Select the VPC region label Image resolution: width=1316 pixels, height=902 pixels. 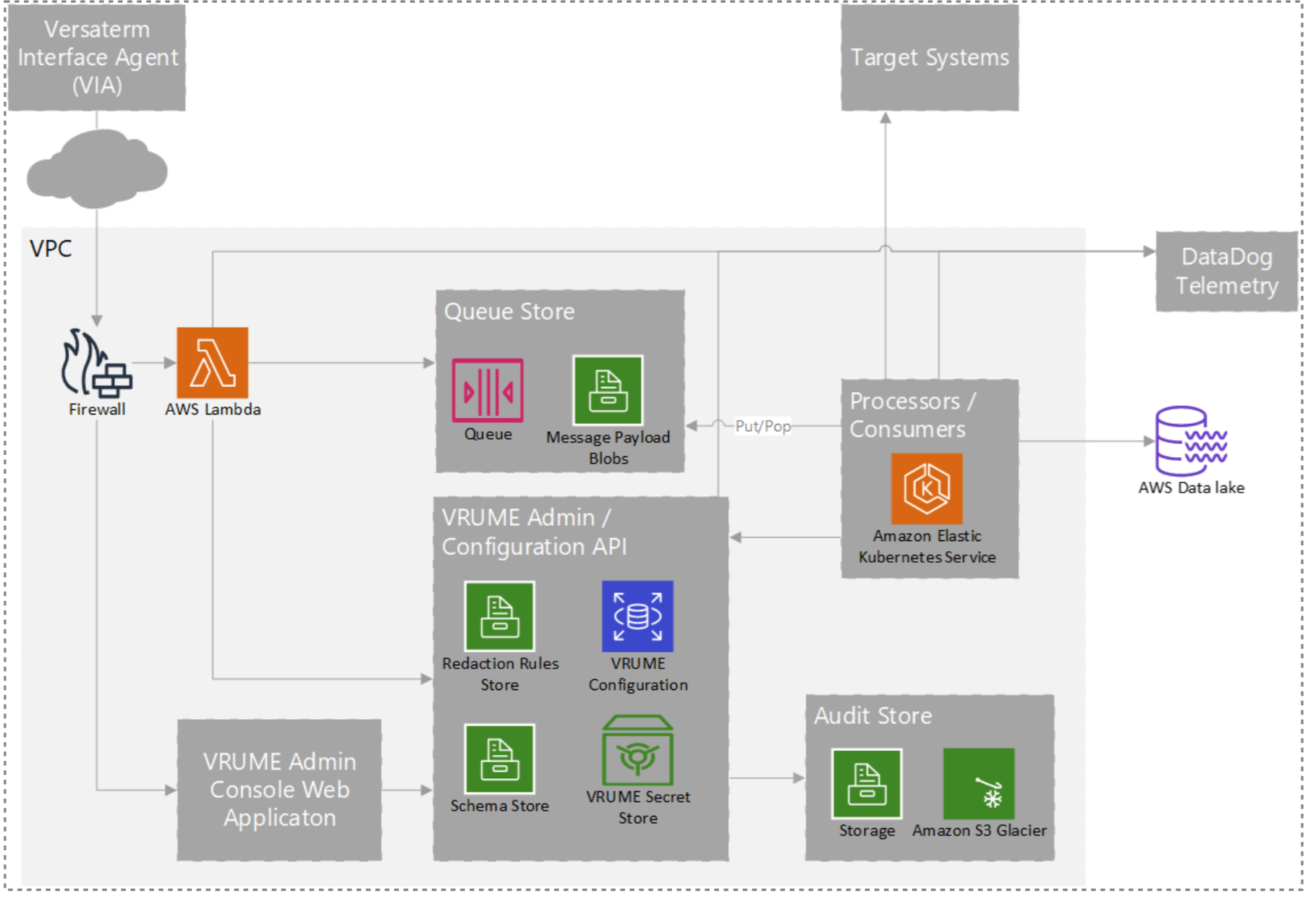coord(50,250)
